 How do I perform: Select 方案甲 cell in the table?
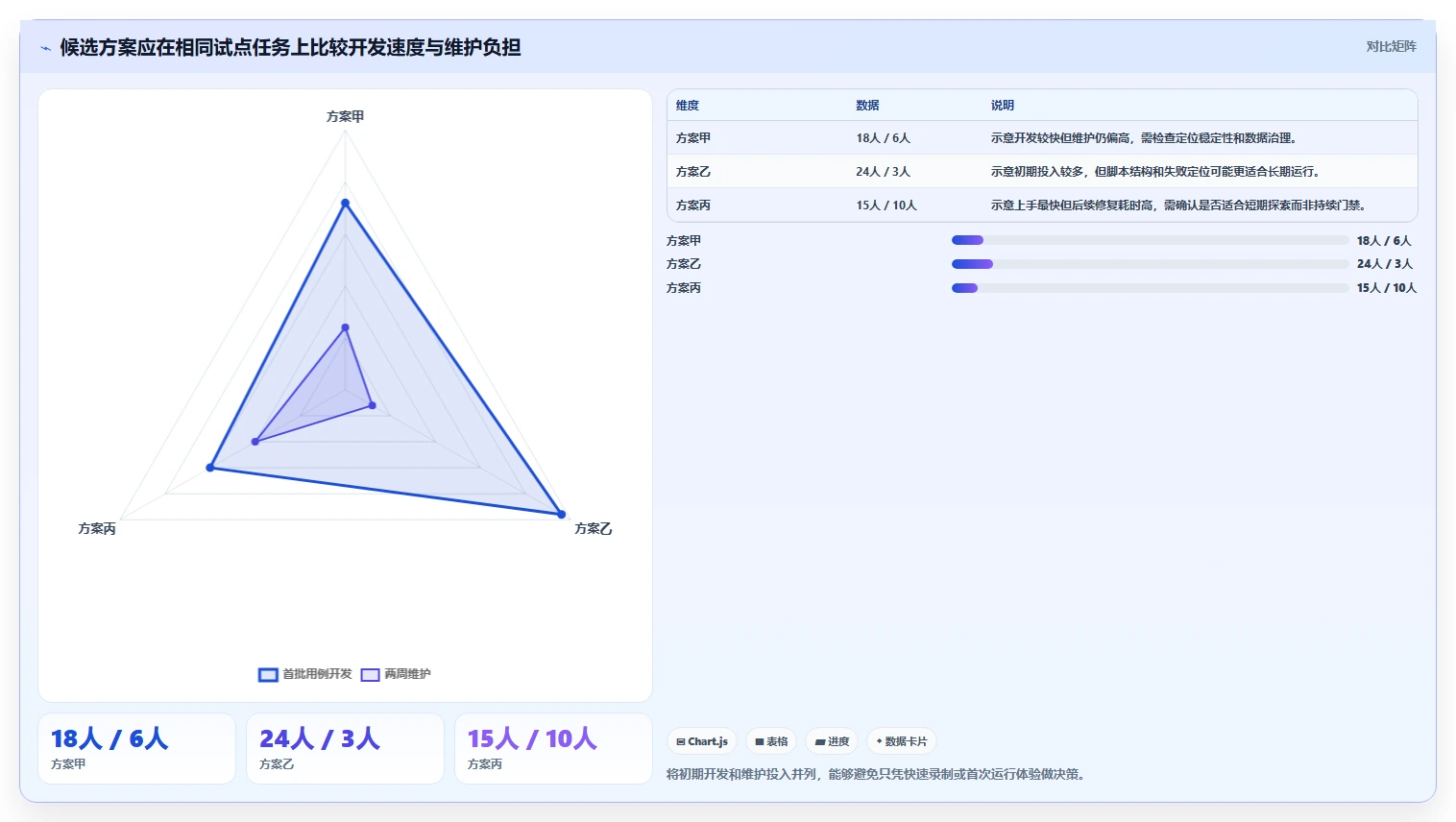[x=693, y=138]
